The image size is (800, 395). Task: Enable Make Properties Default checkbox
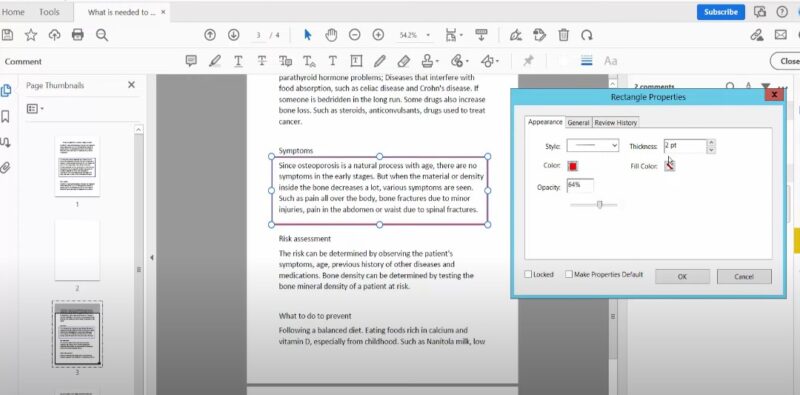(x=569, y=275)
